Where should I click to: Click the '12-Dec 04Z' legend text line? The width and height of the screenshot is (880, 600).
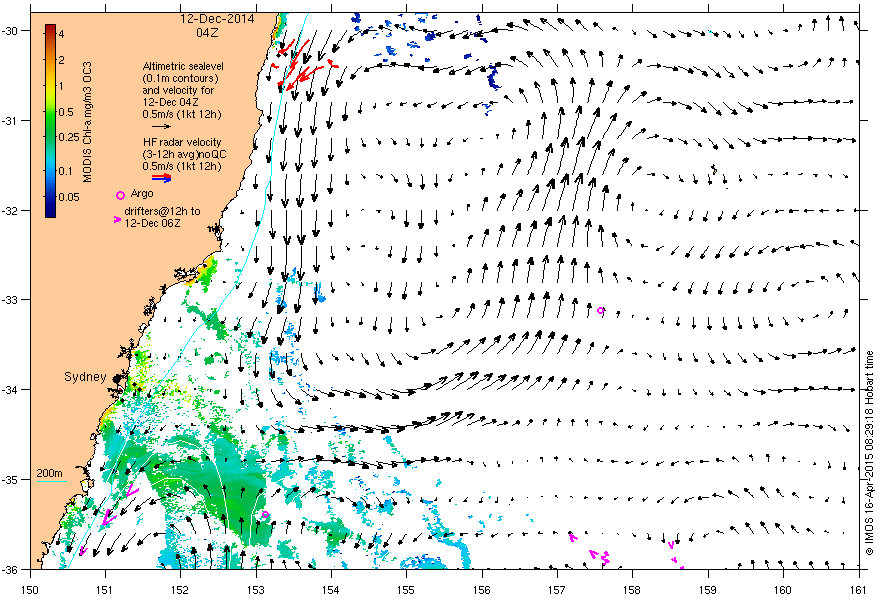point(170,102)
